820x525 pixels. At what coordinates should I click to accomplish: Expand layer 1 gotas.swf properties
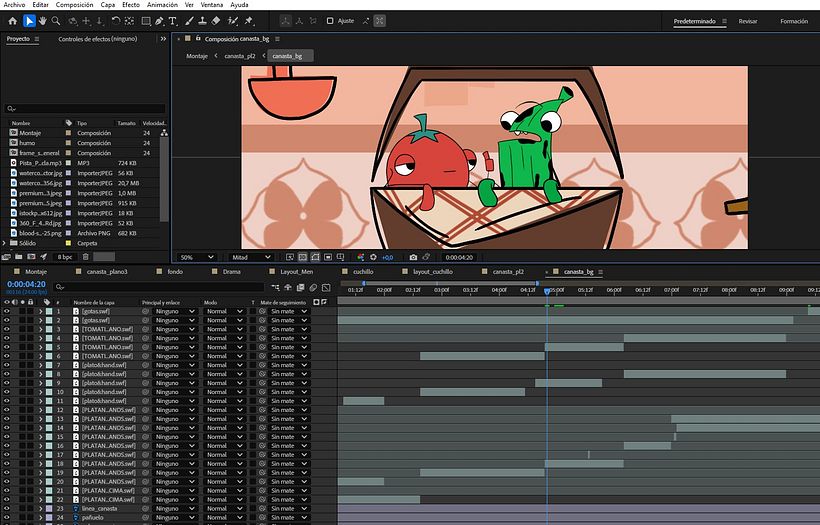point(40,311)
